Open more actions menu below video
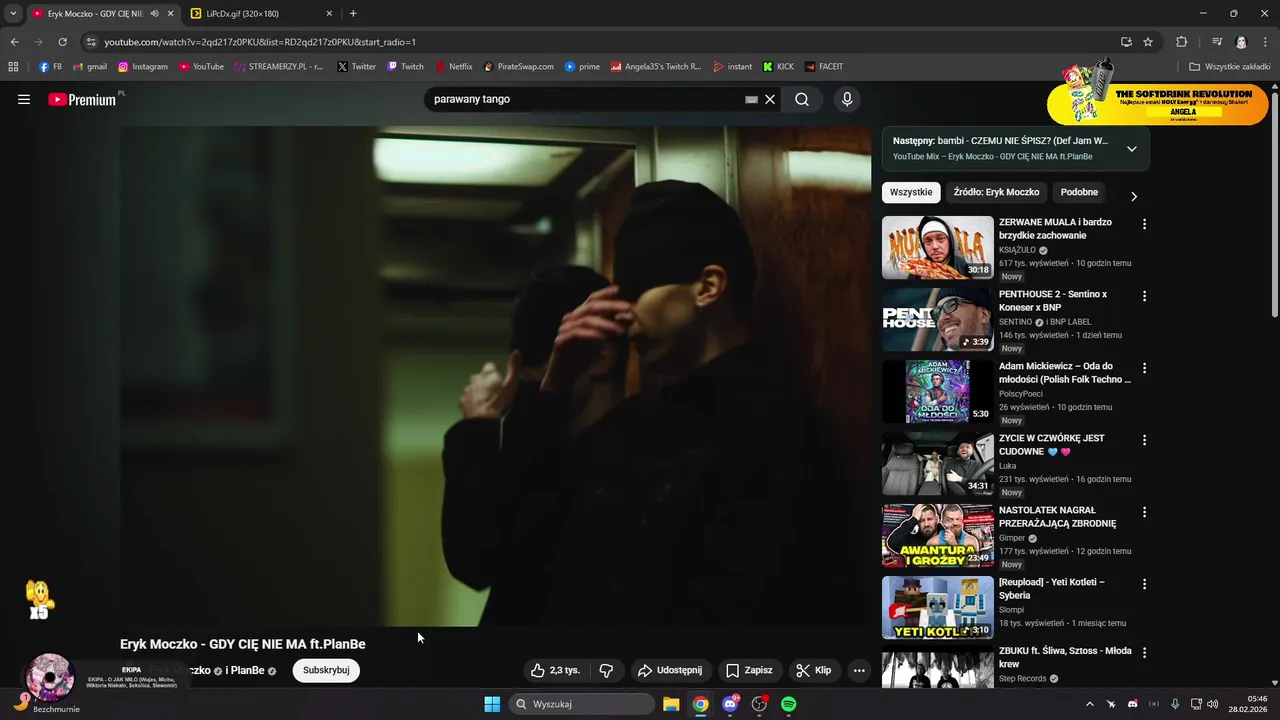The width and height of the screenshot is (1280, 720). point(859,670)
